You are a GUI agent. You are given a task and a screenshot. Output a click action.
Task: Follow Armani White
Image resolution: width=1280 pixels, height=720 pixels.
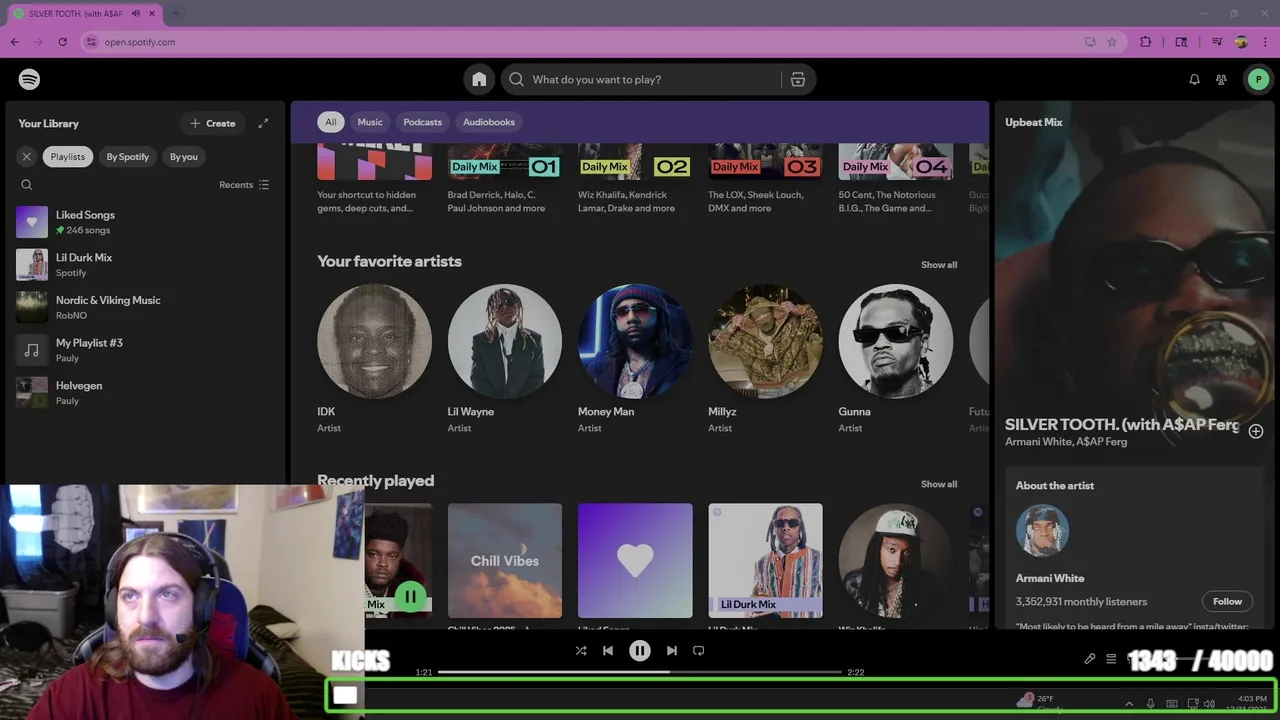click(x=1227, y=601)
